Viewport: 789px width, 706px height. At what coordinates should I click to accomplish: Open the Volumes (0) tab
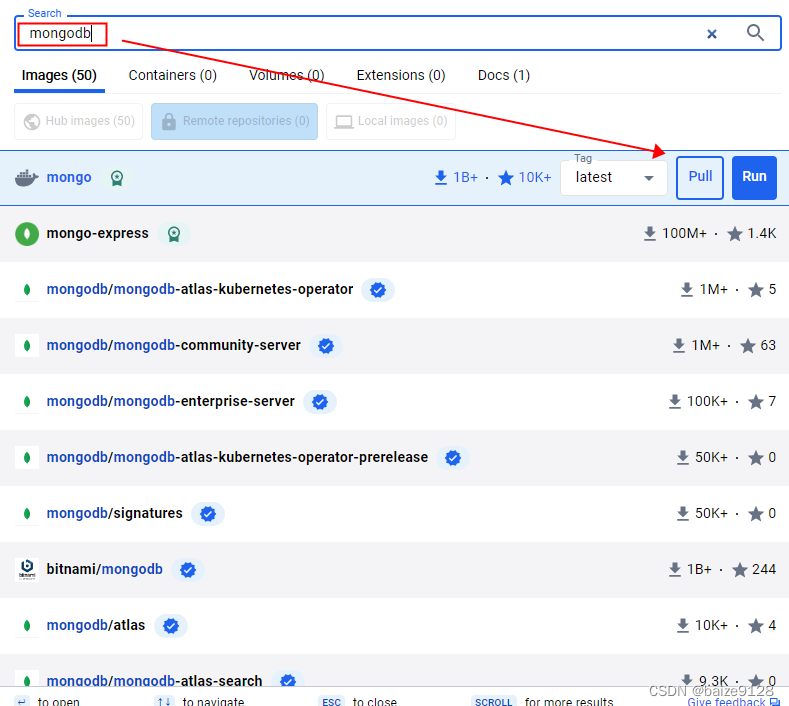tap(286, 75)
